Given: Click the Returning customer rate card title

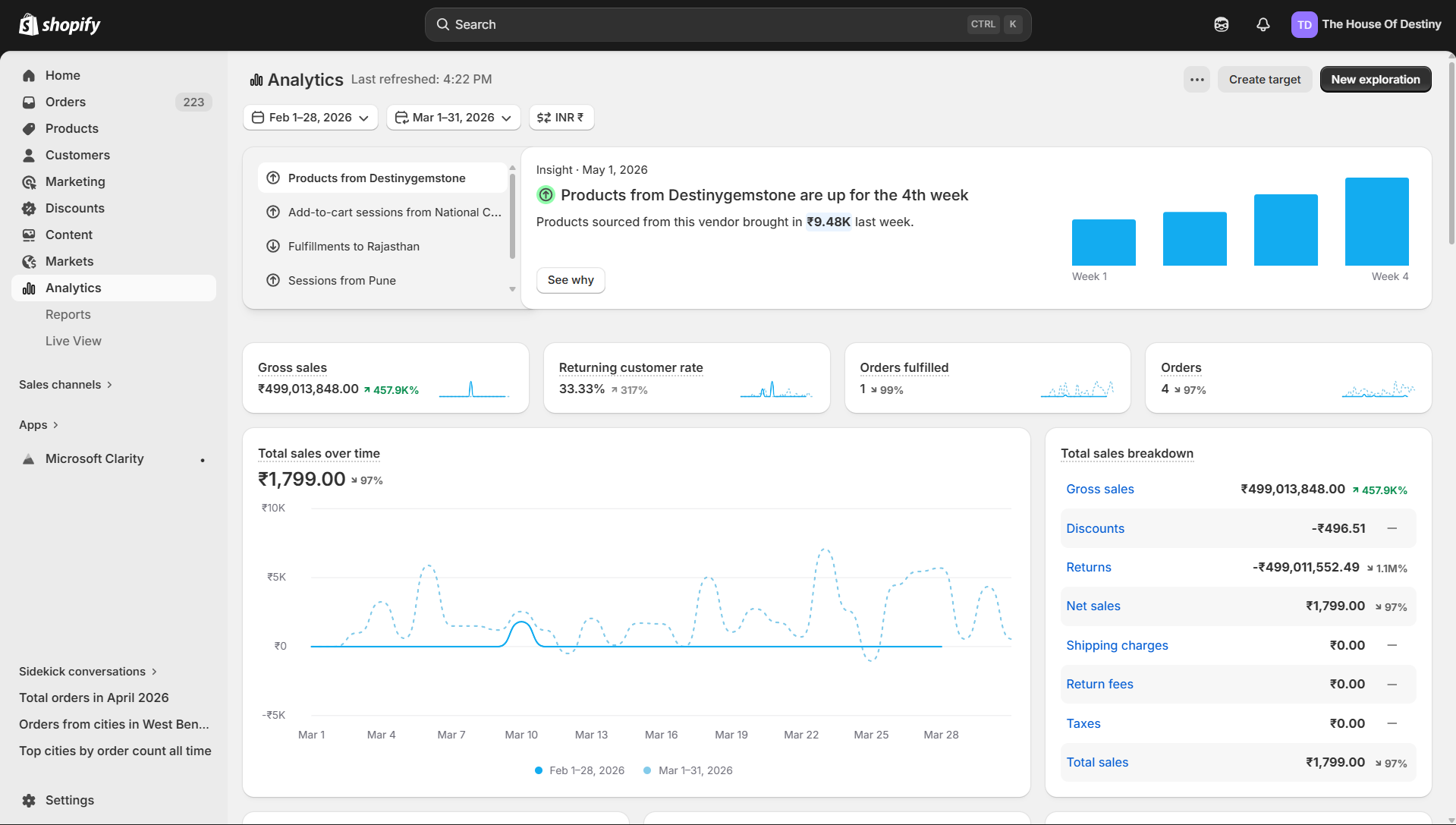Looking at the screenshot, I should pyautogui.click(x=631, y=367).
